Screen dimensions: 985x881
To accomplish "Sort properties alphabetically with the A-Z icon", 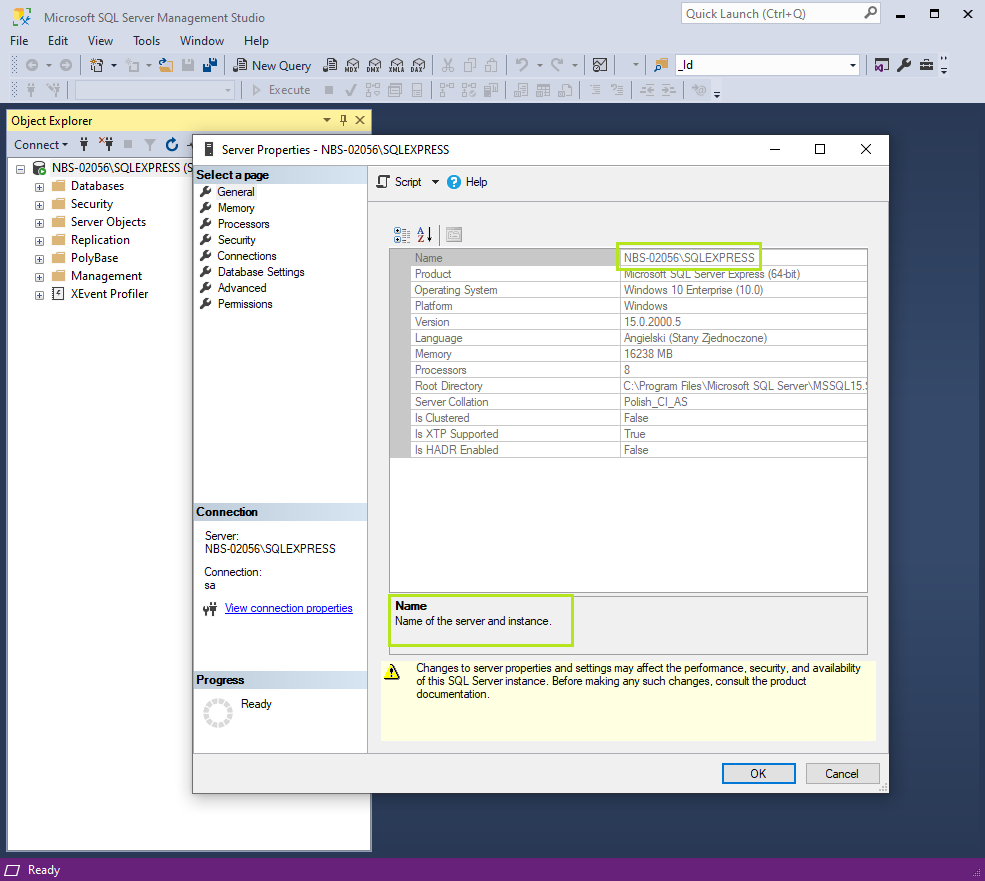I will click(x=423, y=234).
